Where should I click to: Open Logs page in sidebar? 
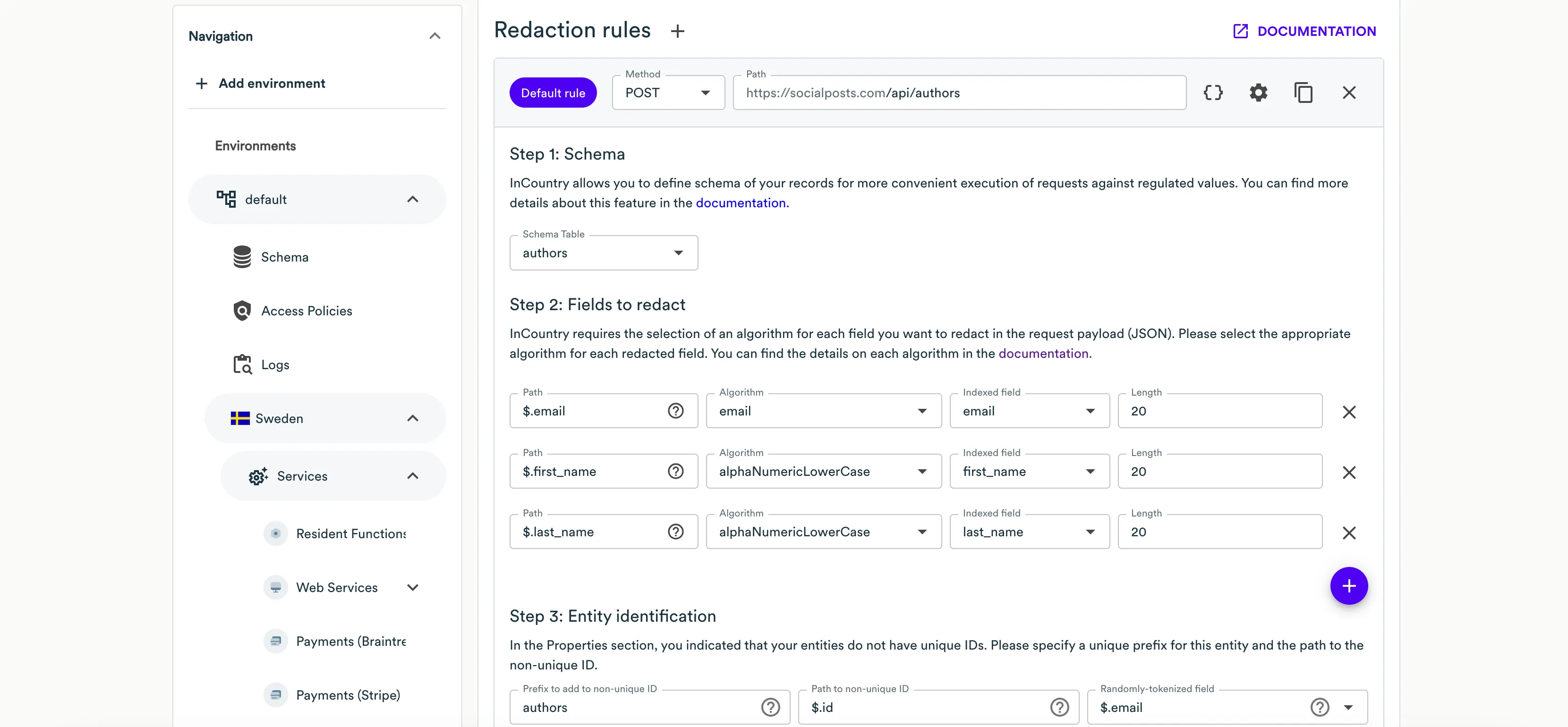click(274, 365)
